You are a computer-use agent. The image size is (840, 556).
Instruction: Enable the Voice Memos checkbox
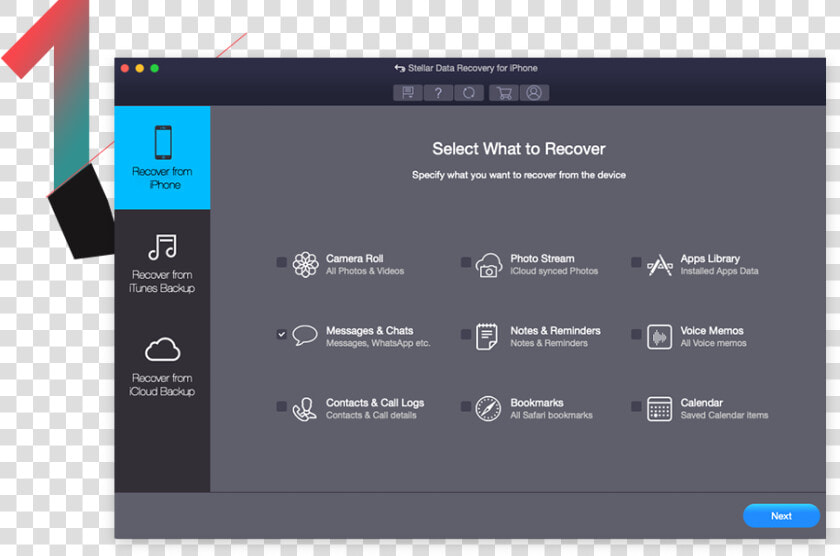click(x=636, y=334)
